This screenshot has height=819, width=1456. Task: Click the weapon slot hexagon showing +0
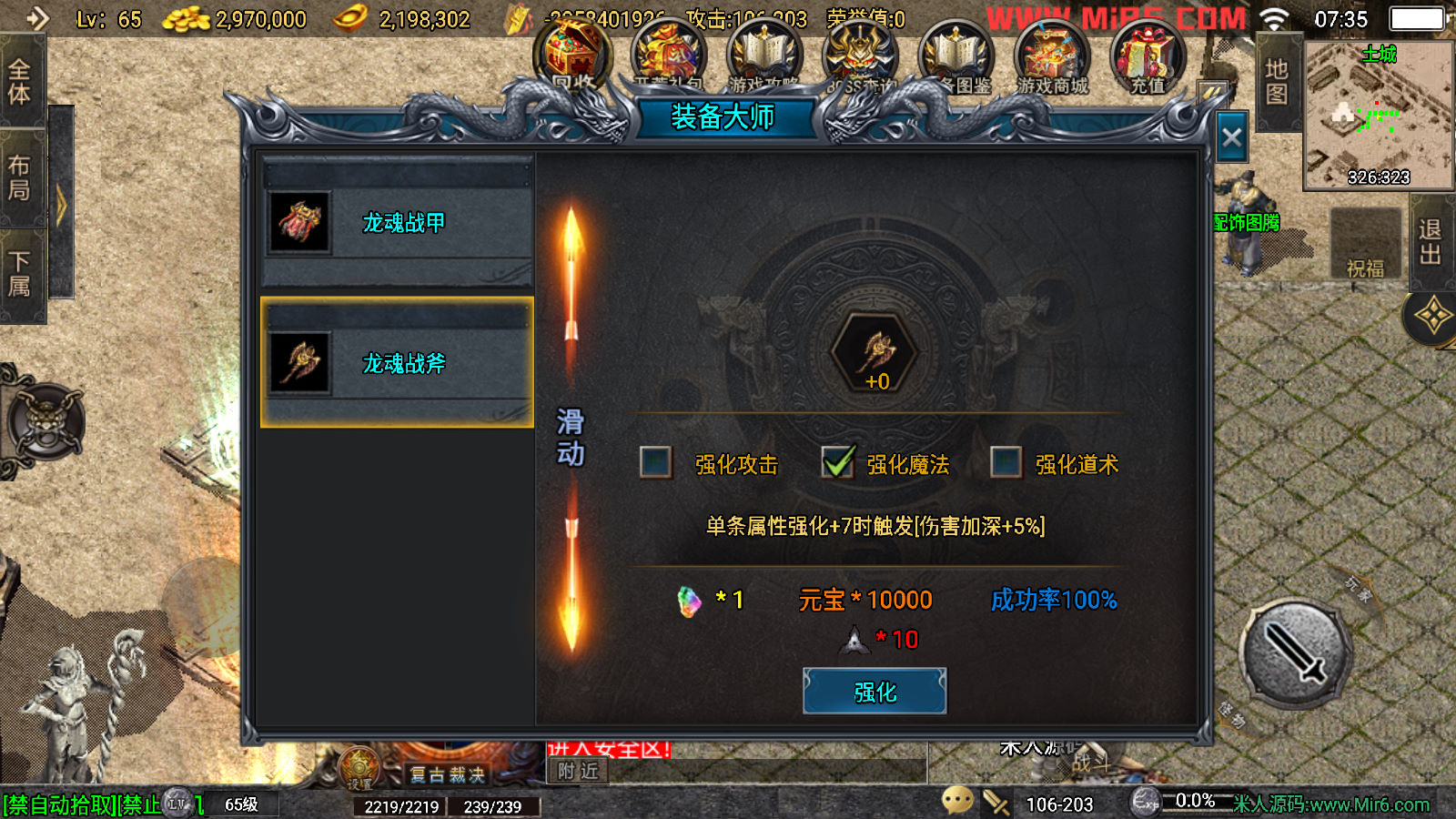click(876, 353)
